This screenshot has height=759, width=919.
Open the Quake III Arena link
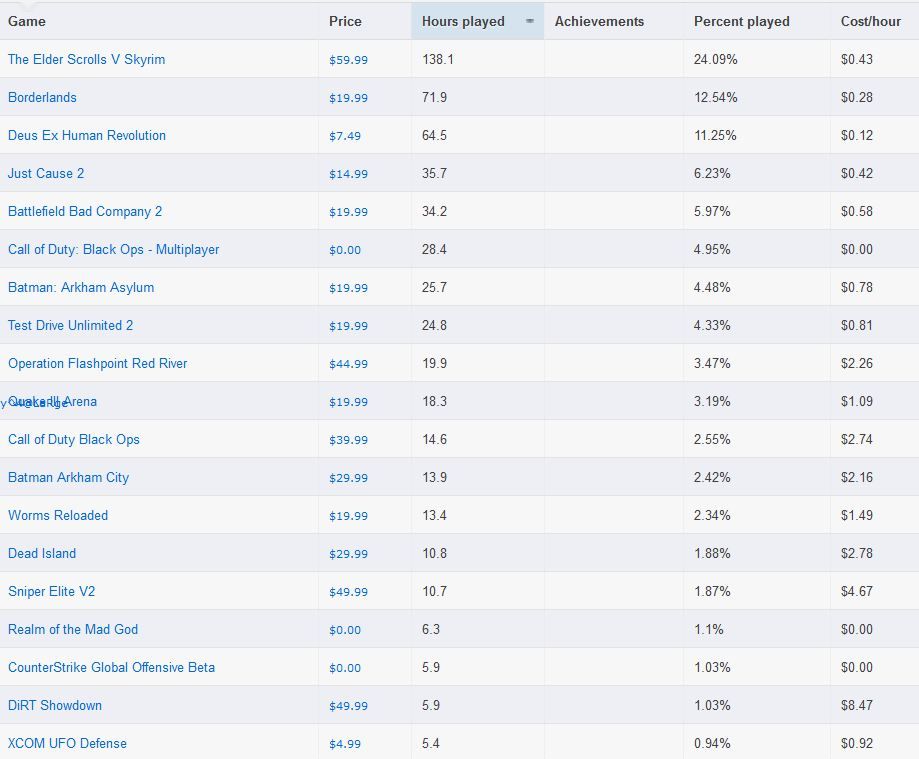[x=53, y=401]
